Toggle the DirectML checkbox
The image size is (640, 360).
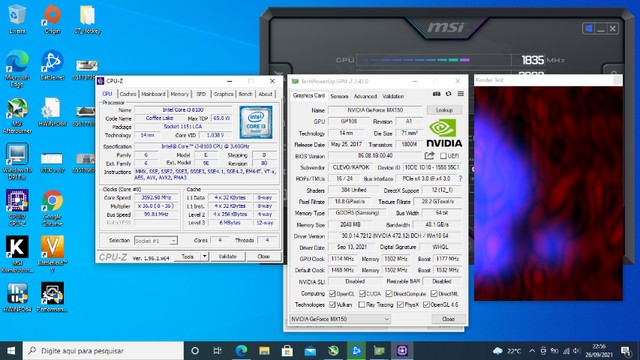pyautogui.click(x=433, y=293)
